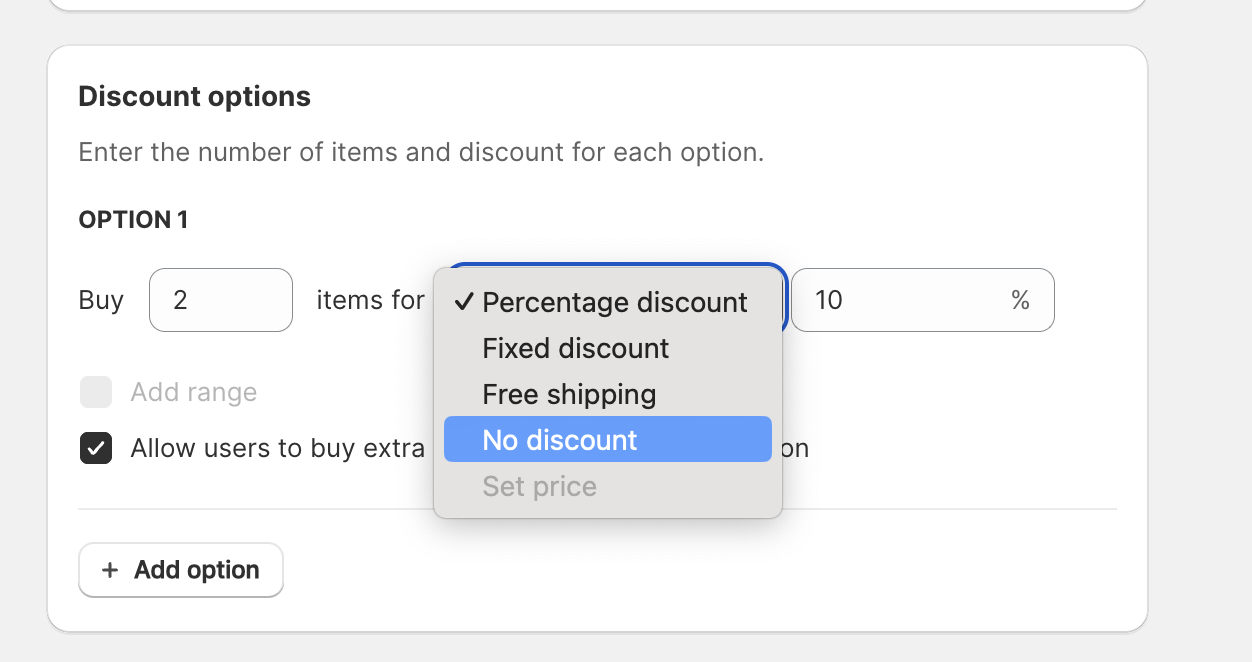Click the Buy label before the quantity field
1252x662 pixels.
click(x=101, y=300)
